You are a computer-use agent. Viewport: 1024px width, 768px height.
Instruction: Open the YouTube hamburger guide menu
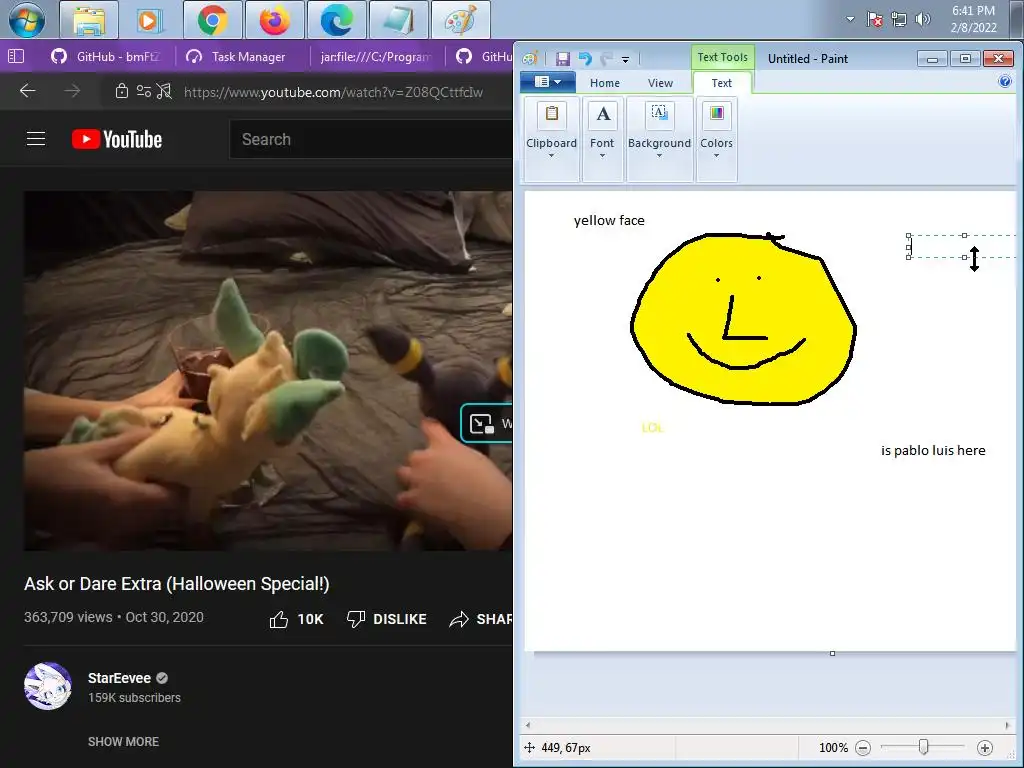point(36,139)
